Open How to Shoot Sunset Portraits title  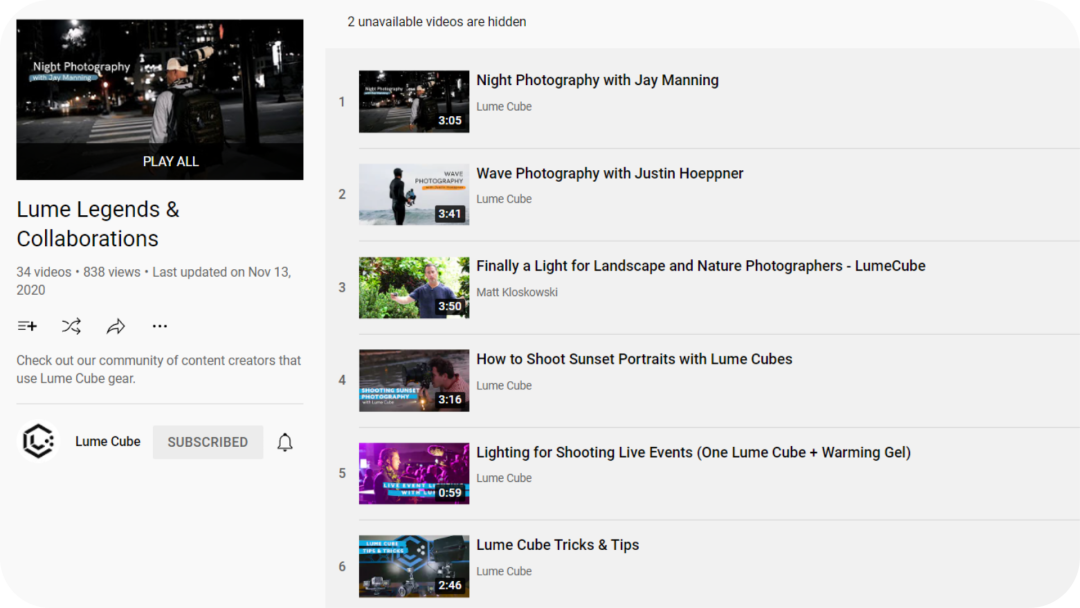[634, 359]
